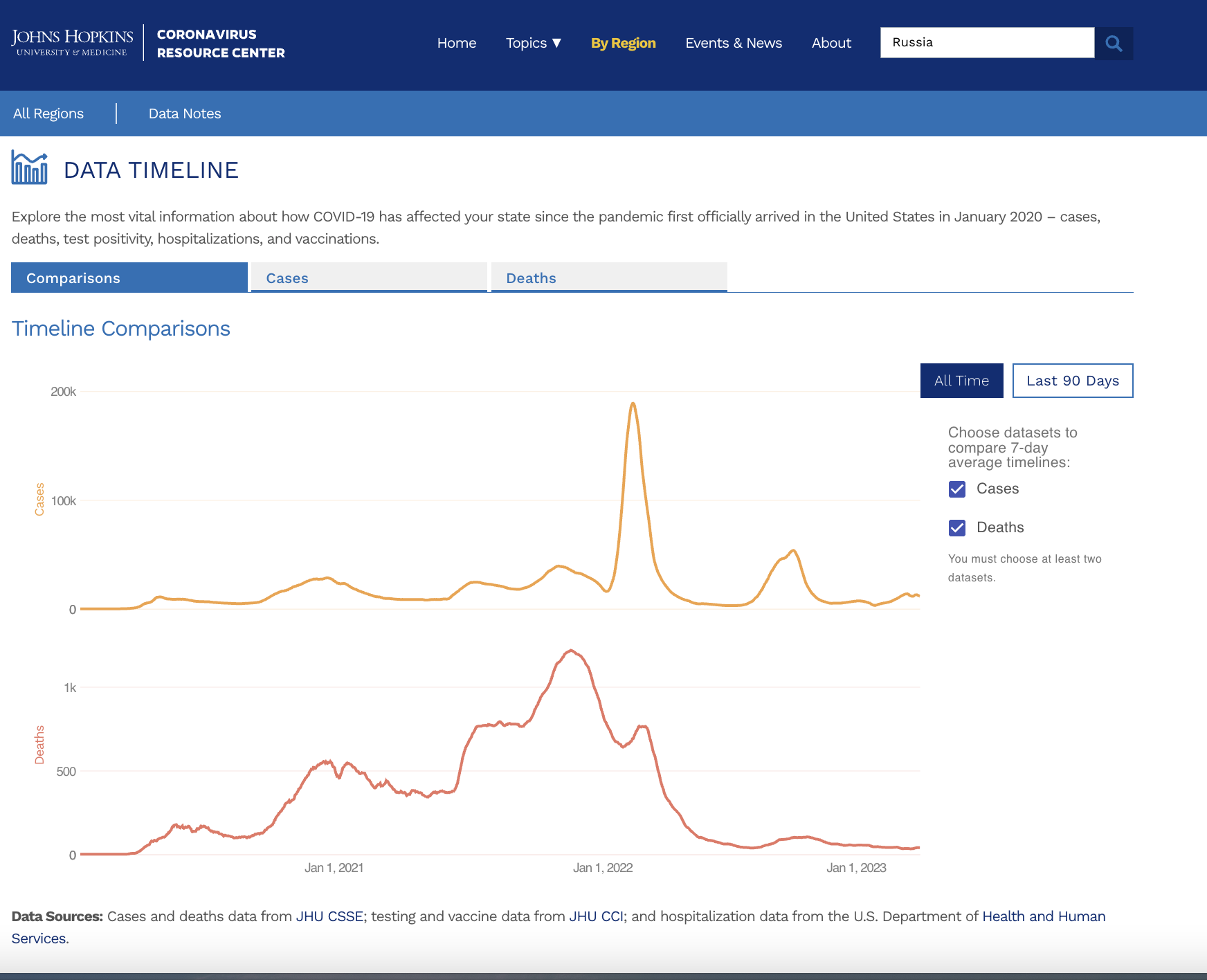Go to Events & News page
1207x980 pixels.
point(734,43)
